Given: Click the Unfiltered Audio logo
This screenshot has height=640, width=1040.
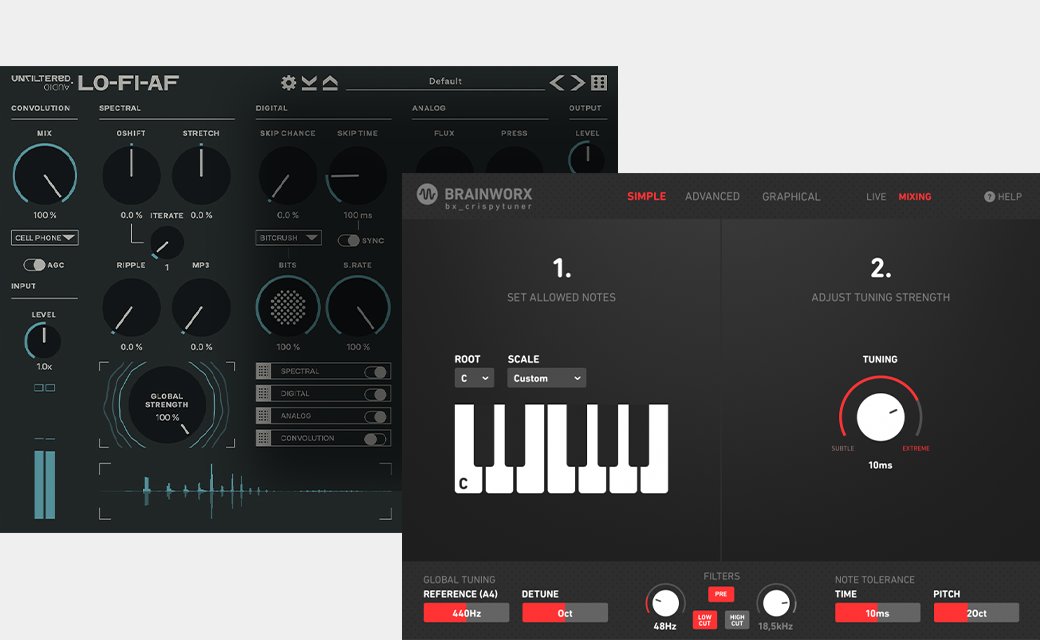Looking at the screenshot, I should point(41,82).
